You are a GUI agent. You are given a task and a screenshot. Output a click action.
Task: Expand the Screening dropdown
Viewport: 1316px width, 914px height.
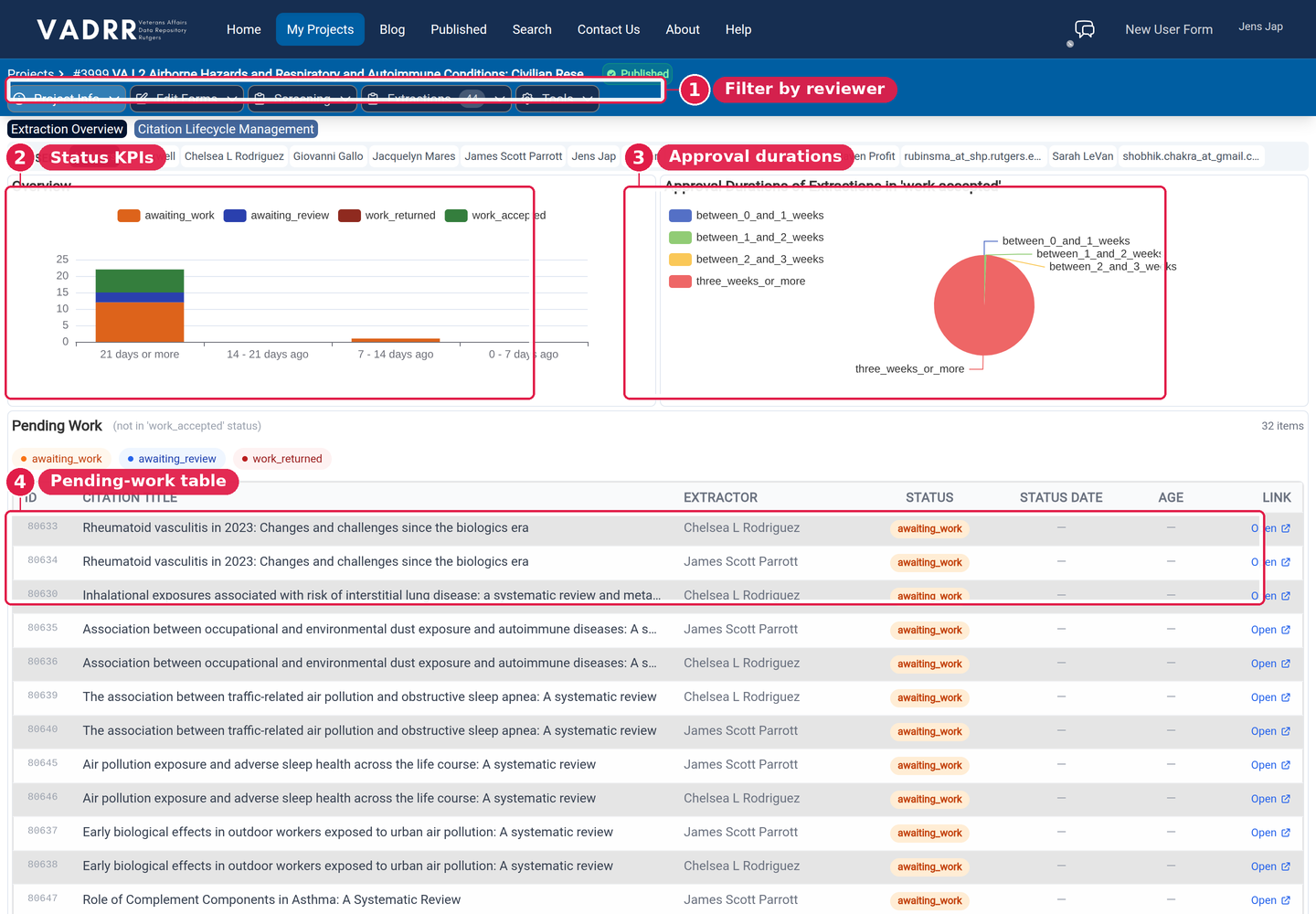(302, 98)
